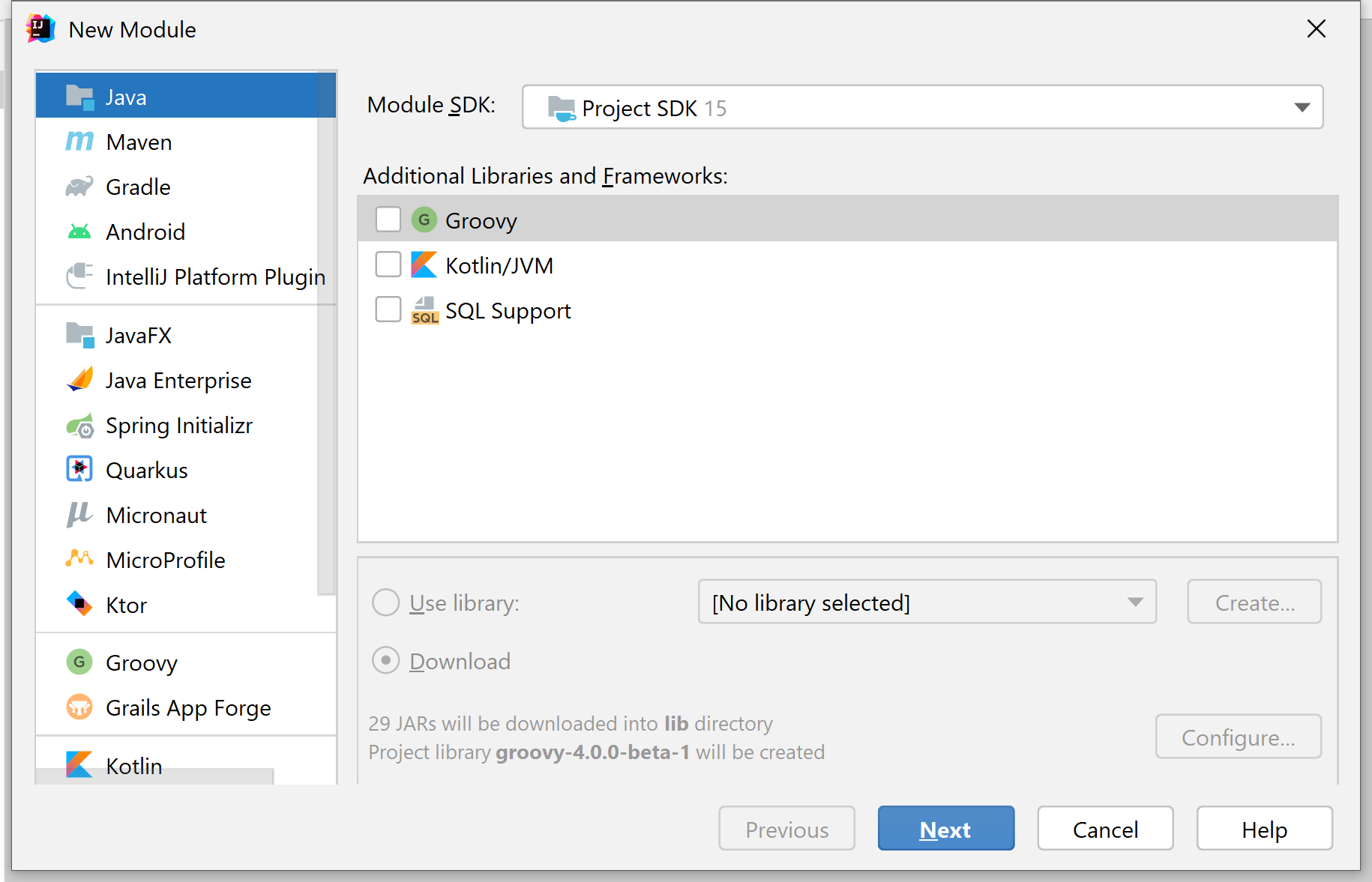Screen dimensions: 1372x882
Task: Click the MicroProfile icon
Action: (79, 558)
